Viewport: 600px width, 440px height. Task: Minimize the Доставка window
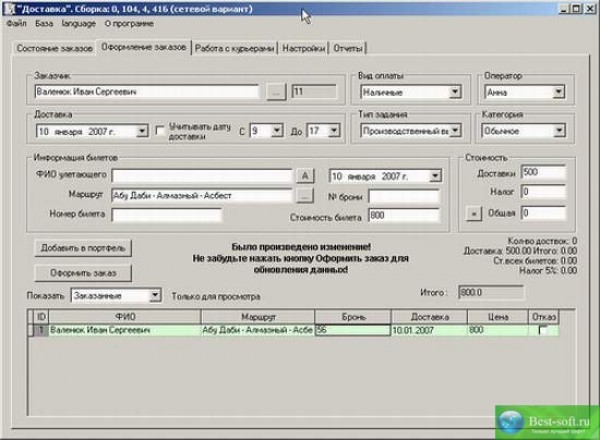563,8
